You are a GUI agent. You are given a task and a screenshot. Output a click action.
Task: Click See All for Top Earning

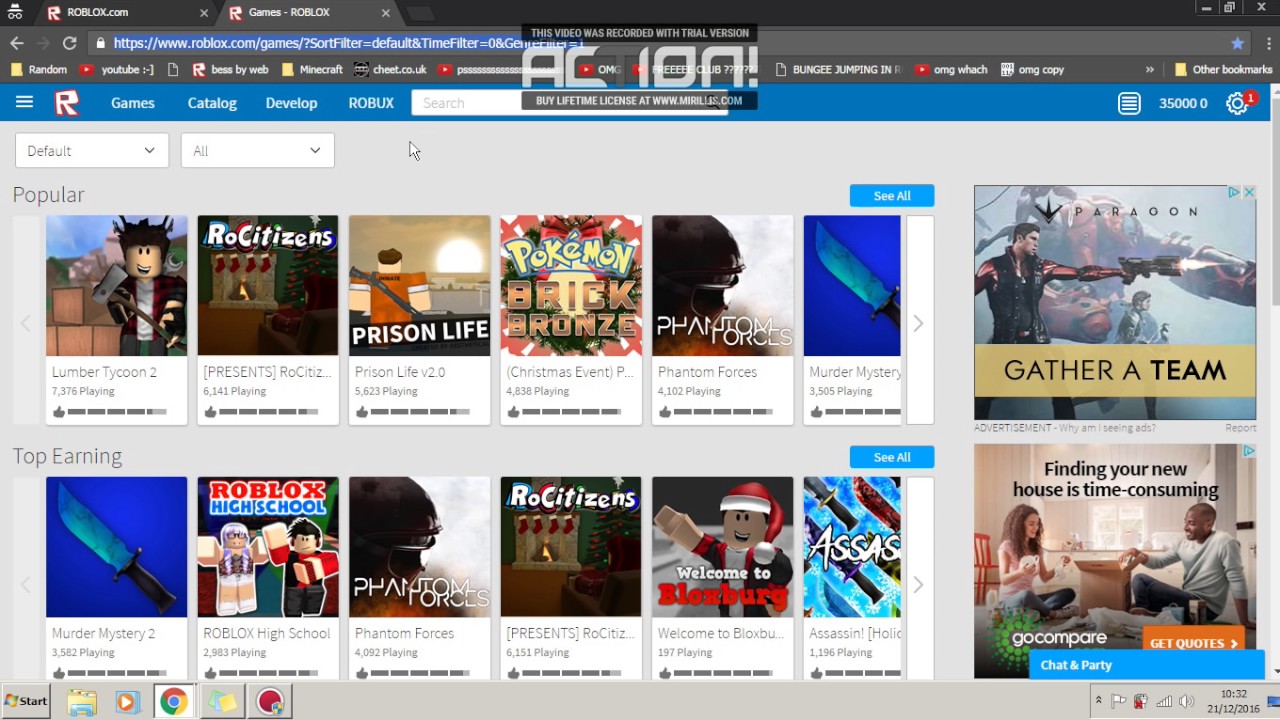pos(892,457)
